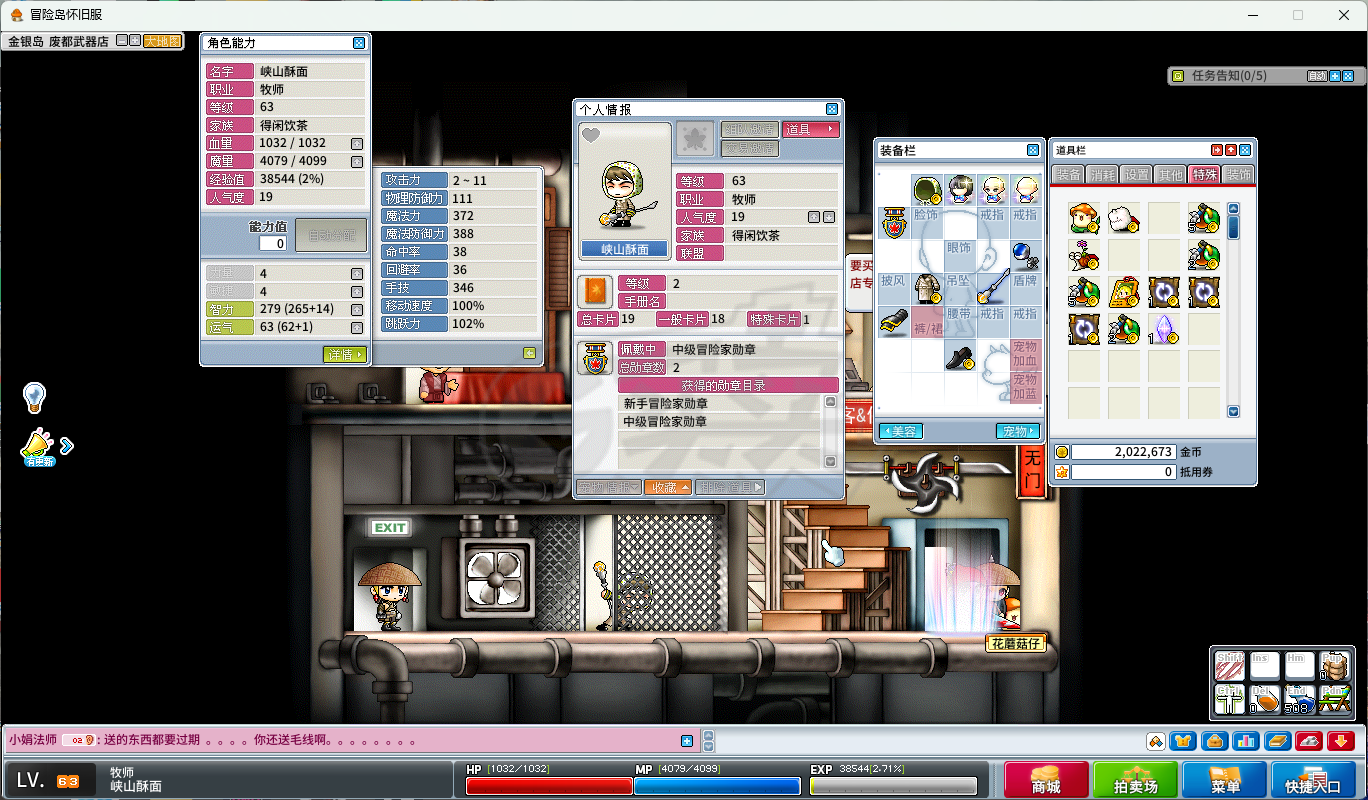Open the skill book shortcut icon
This screenshot has width=1368, height=800.
point(1277,741)
